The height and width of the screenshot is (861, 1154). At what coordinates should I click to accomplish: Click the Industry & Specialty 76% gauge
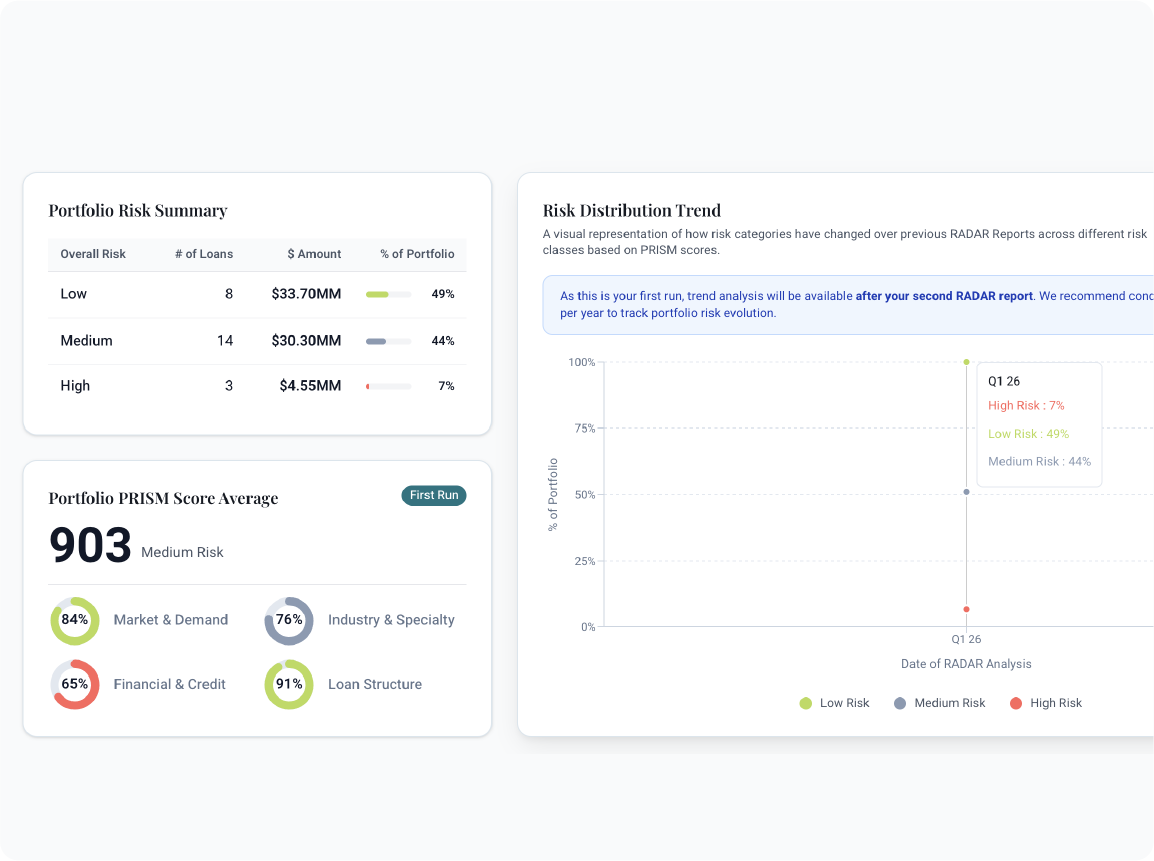pyautogui.click(x=289, y=621)
